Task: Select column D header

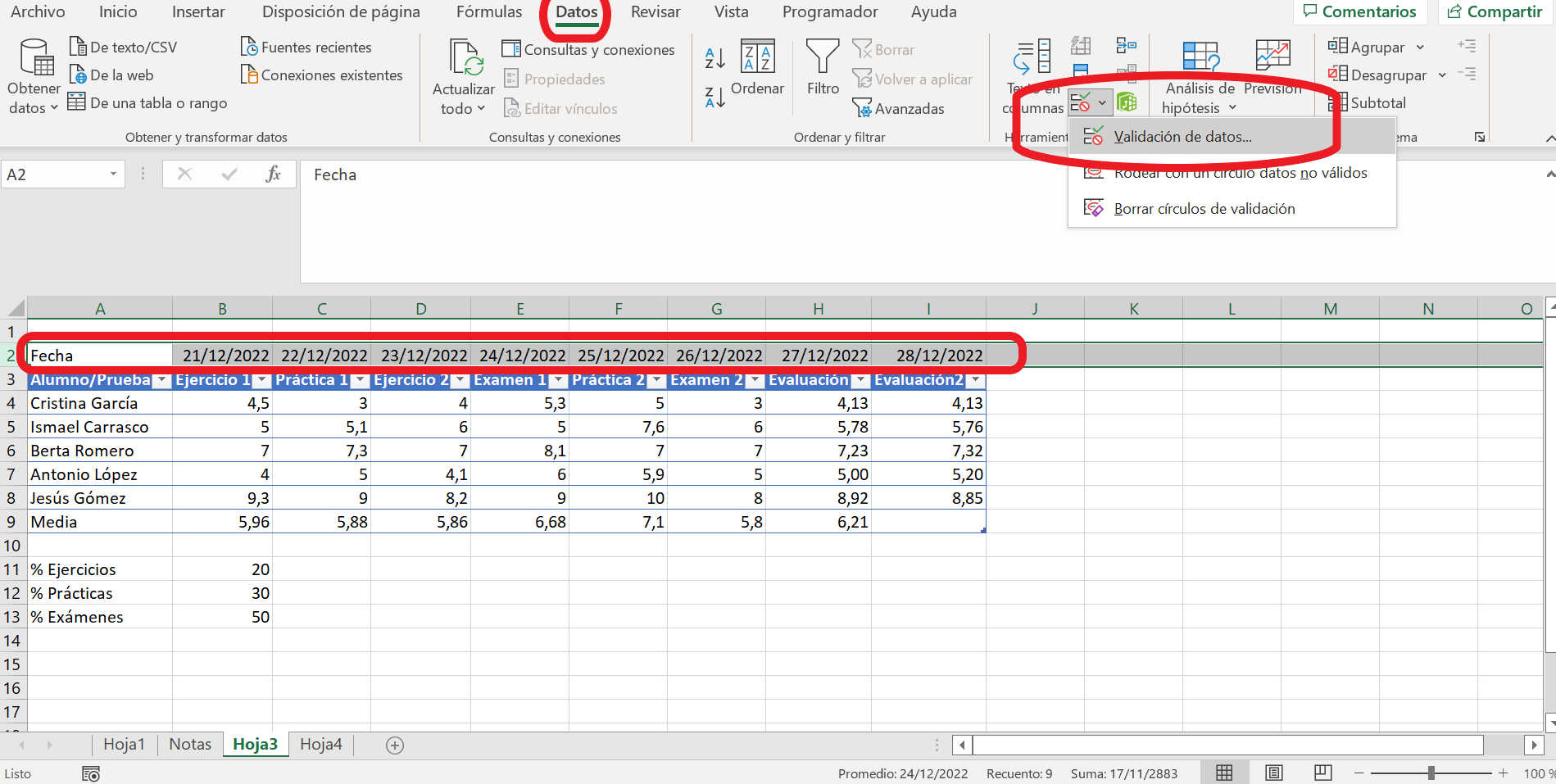Action: pos(420,309)
